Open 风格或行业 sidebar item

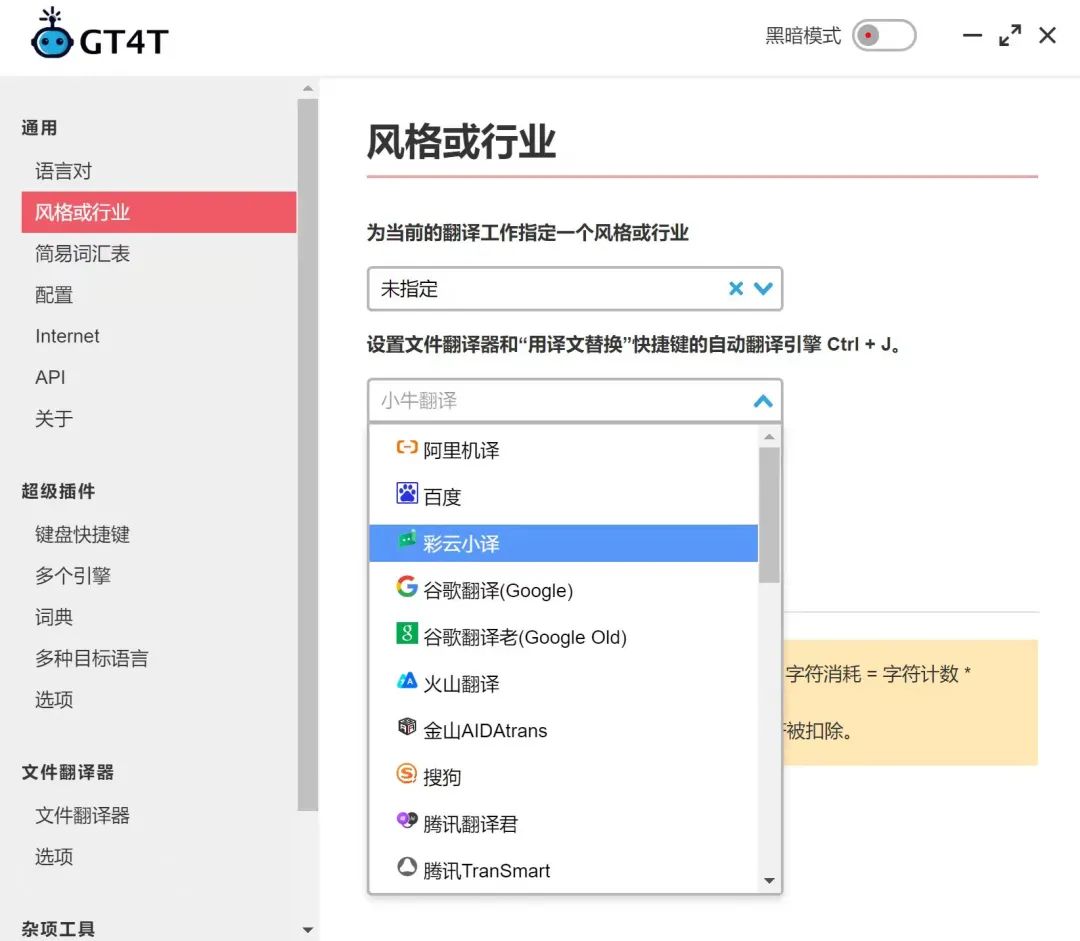click(x=158, y=212)
